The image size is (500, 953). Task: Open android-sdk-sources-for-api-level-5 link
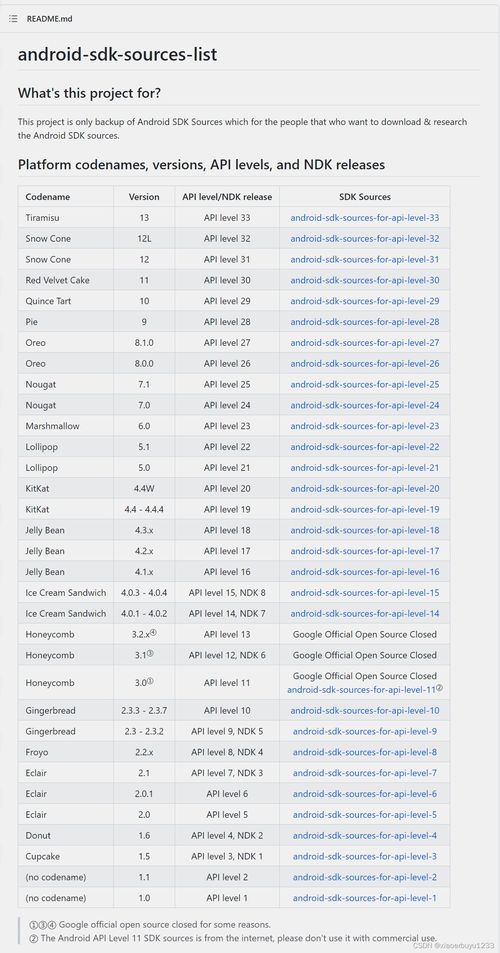(x=365, y=814)
